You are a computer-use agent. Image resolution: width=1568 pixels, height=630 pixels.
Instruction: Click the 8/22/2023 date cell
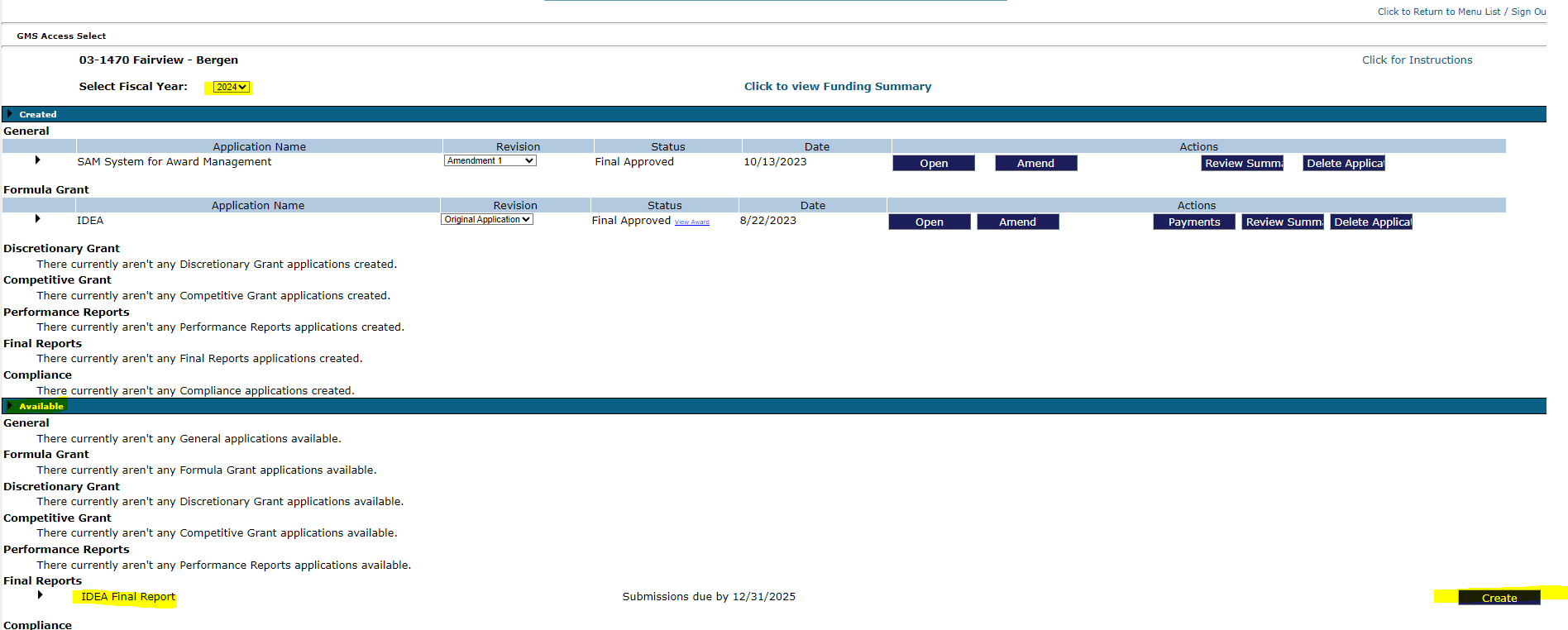click(768, 220)
